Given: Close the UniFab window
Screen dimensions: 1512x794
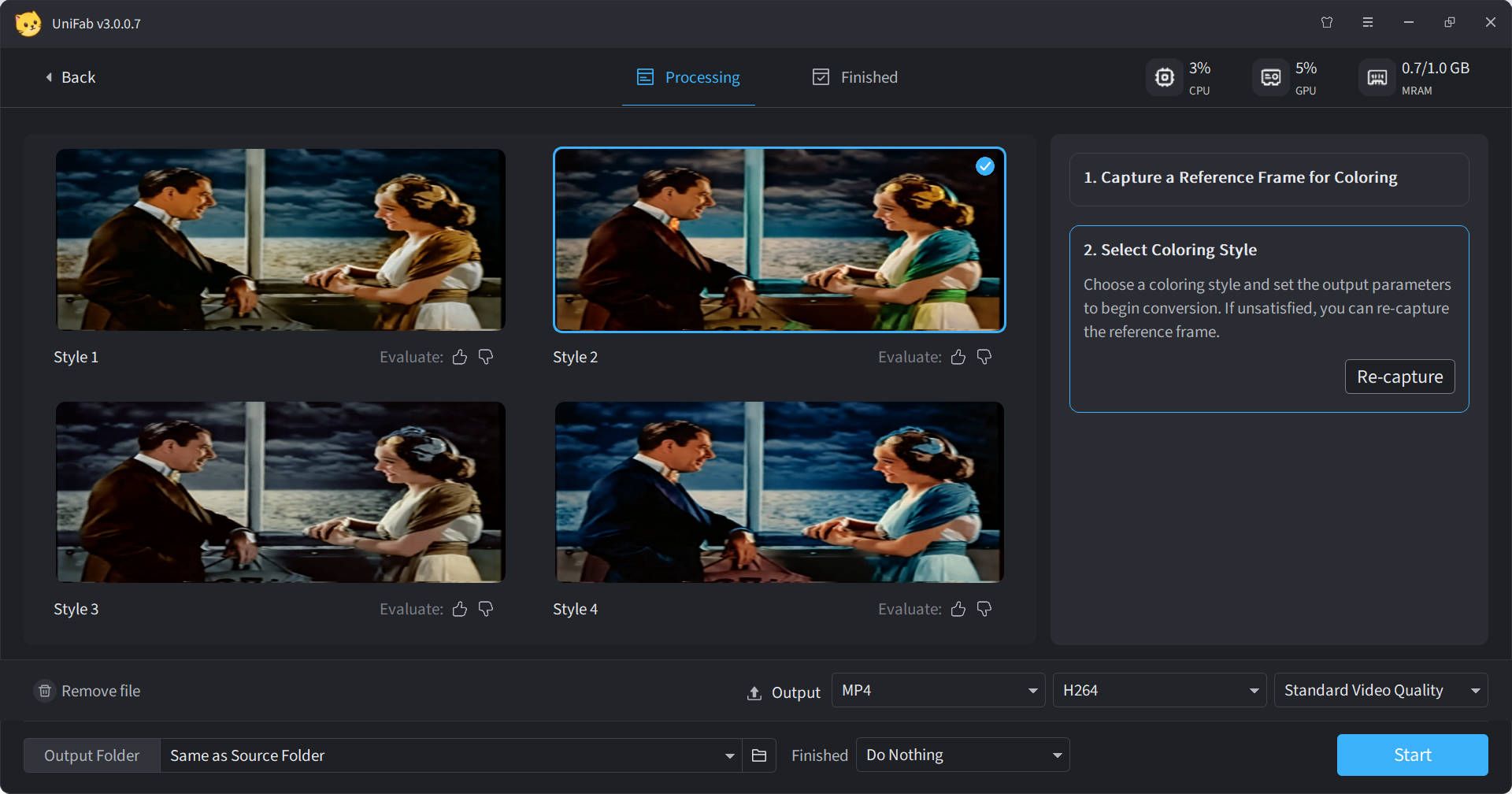Looking at the screenshot, I should [x=1491, y=23].
